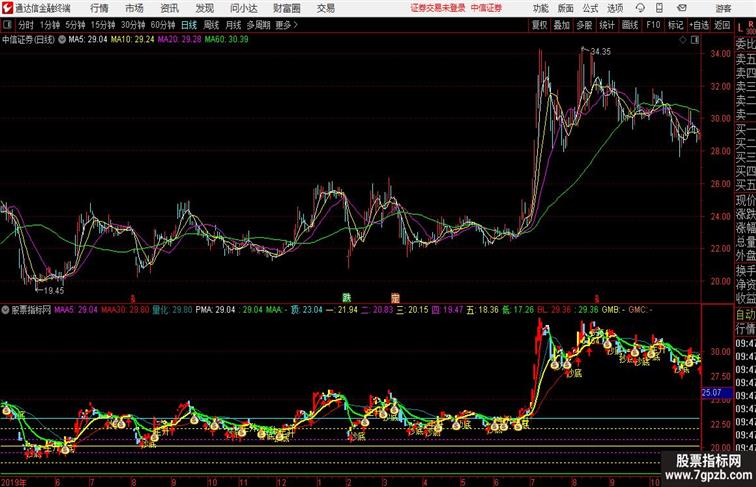The height and width of the screenshot is (487, 756).
Task: Click the 34.35 high price marker
Action: [x=601, y=52]
